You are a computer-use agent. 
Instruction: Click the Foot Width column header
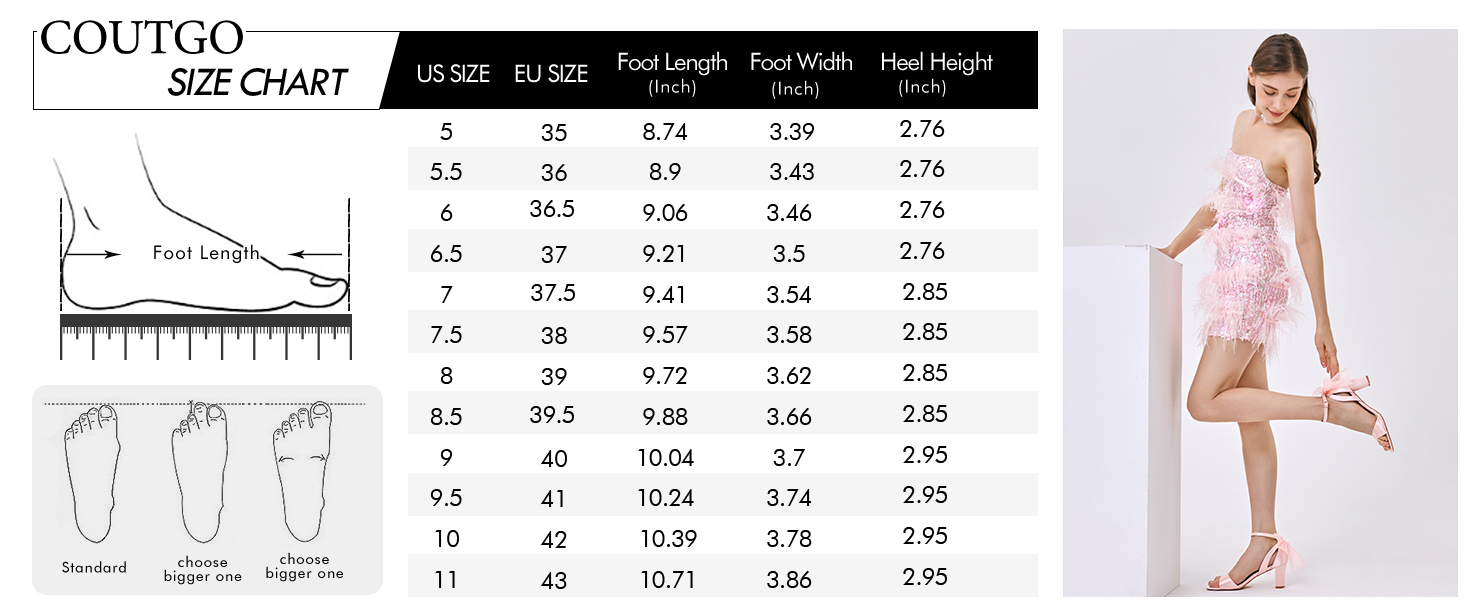800,72
